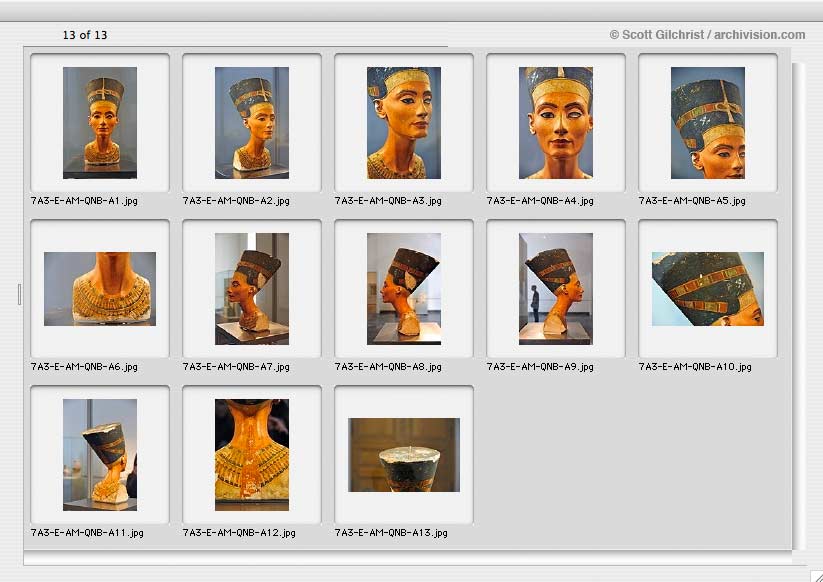
Task: Click the window resize grip corner
Action: [x=816, y=576]
